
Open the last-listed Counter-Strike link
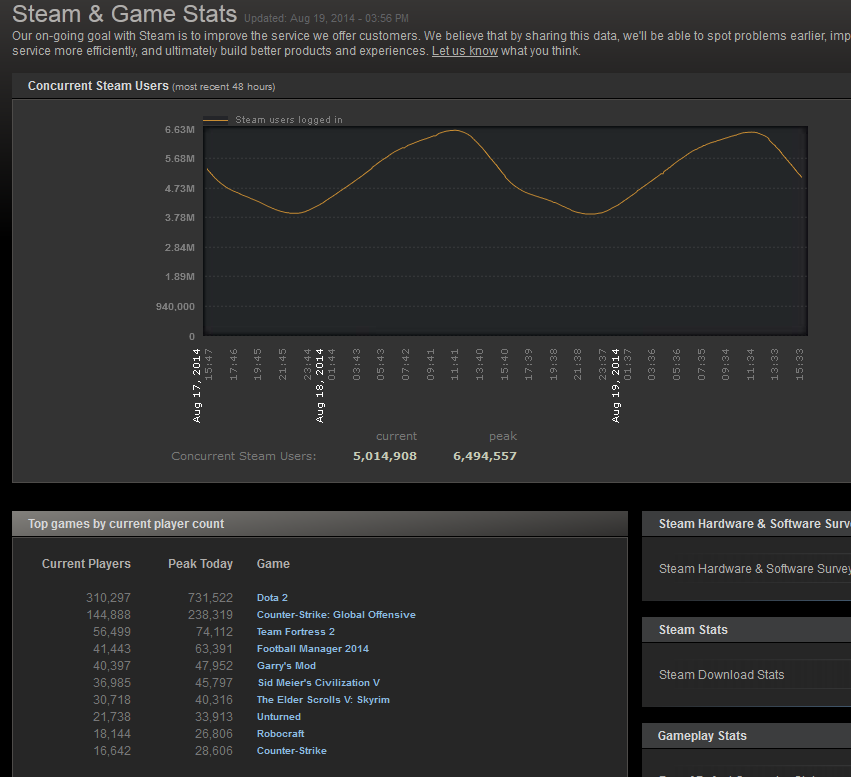(291, 751)
